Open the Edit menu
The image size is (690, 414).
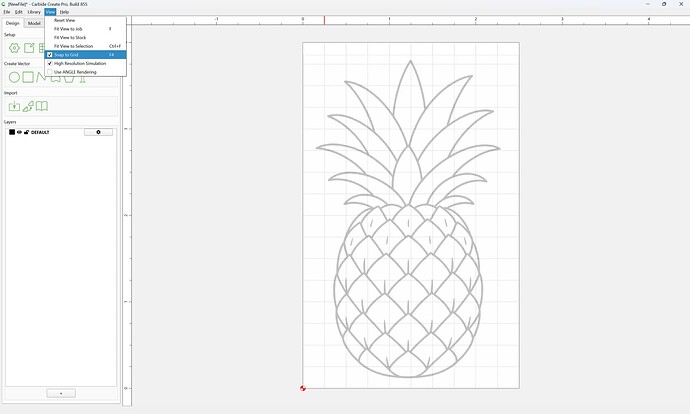point(18,12)
